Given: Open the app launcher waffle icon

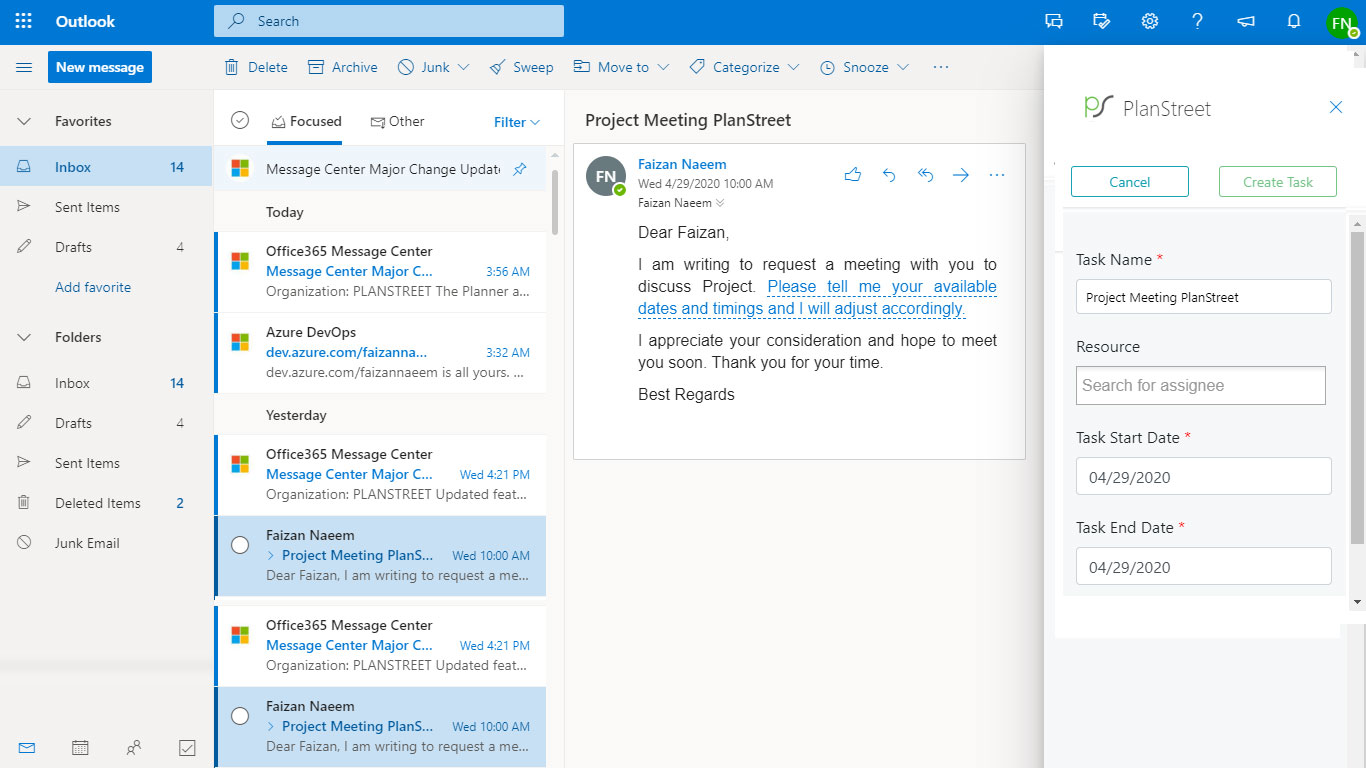Looking at the screenshot, I should (24, 21).
